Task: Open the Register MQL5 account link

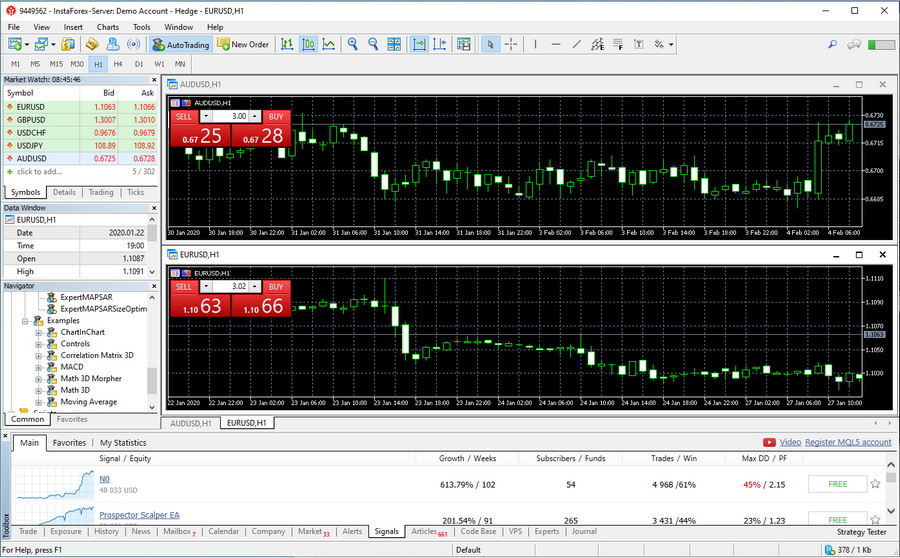Action: point(848,442)
